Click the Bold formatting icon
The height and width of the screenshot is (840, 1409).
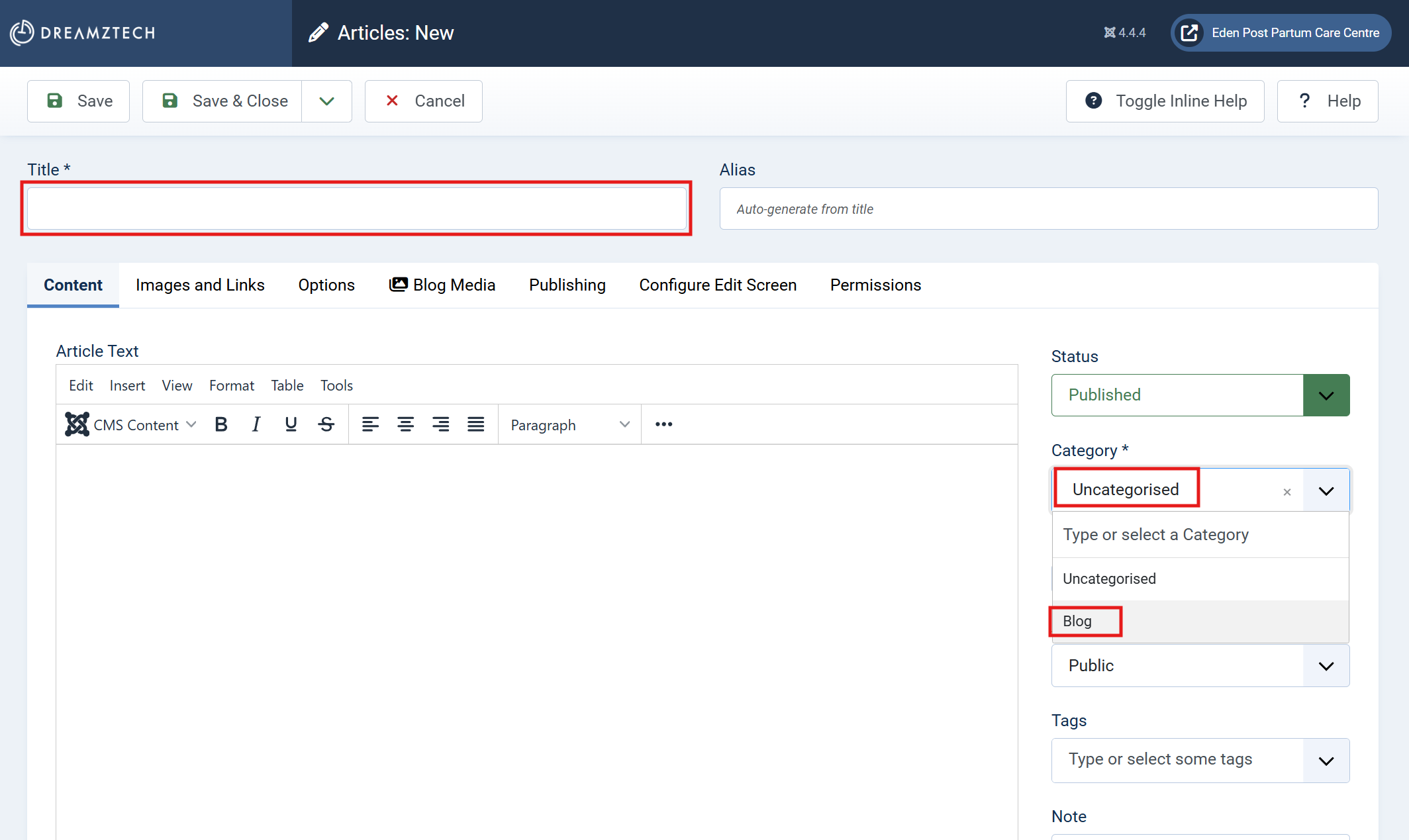coord(221,424)
